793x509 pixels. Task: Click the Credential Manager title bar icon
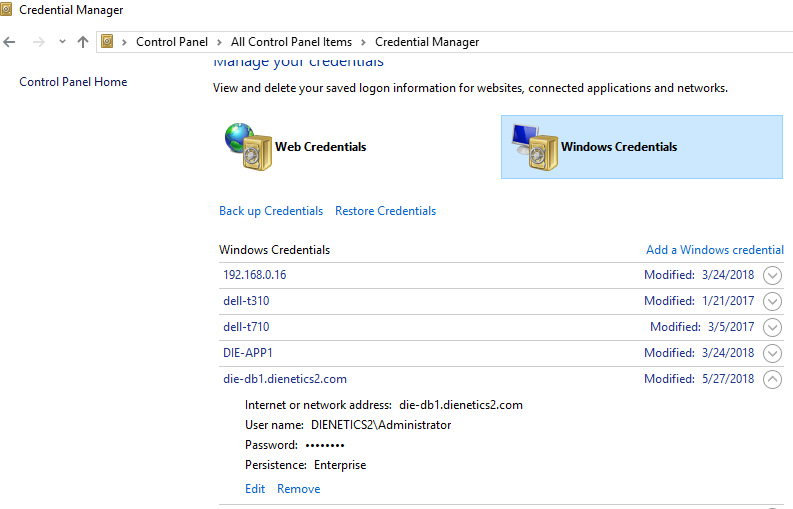[6, 9]
